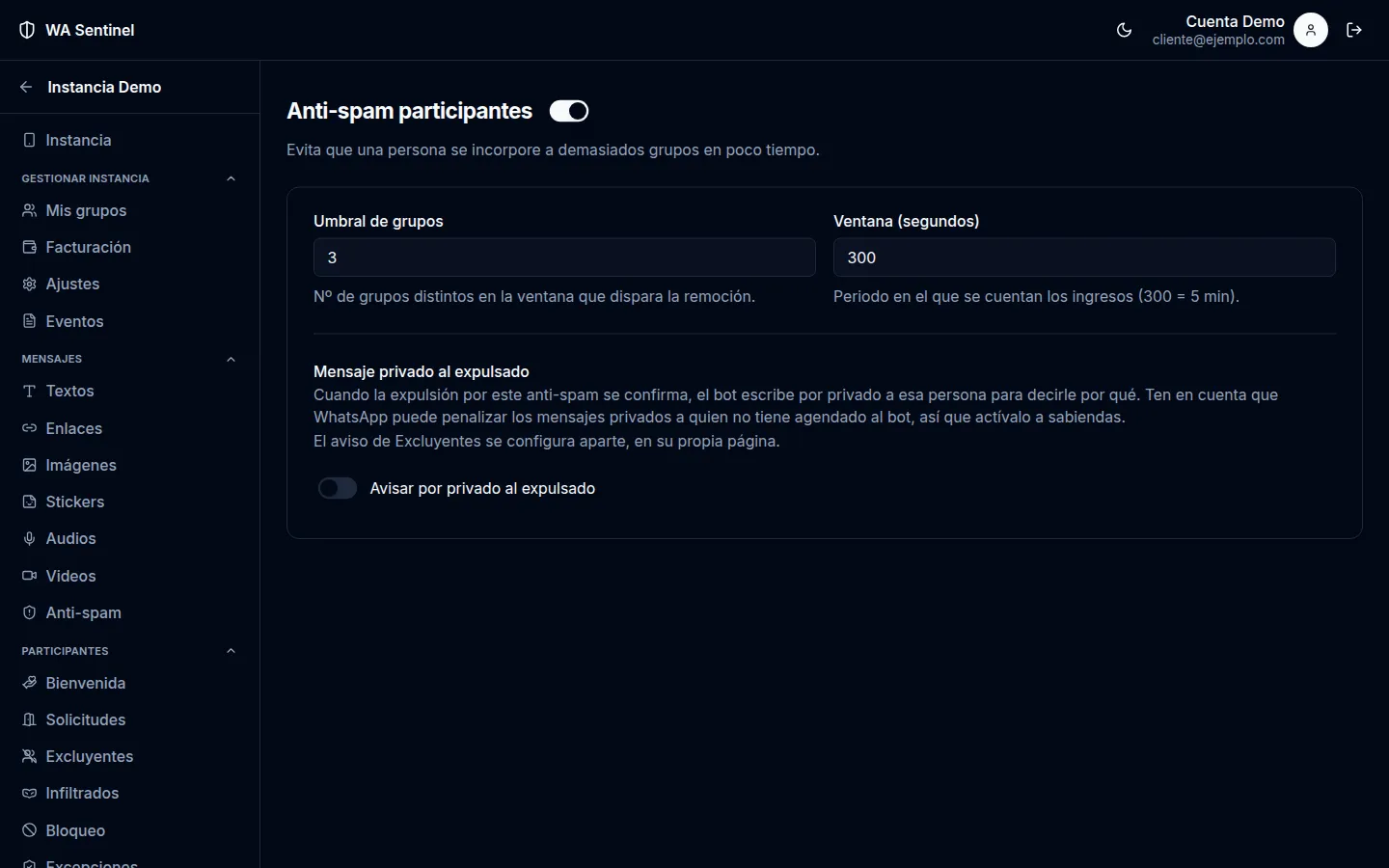Click the Instancia phone icon
The width and height of the screenshot is (1389, 868).
[x=29, y=140]
